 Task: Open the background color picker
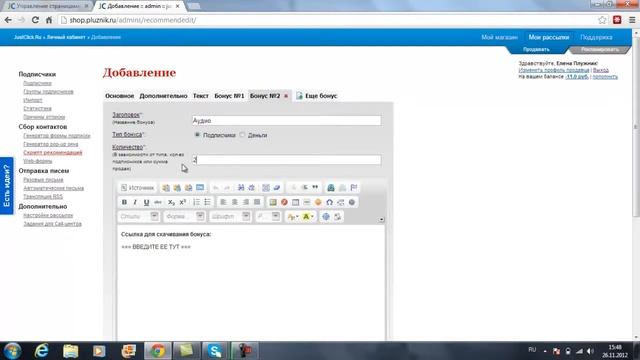click(x=308, y=217)
